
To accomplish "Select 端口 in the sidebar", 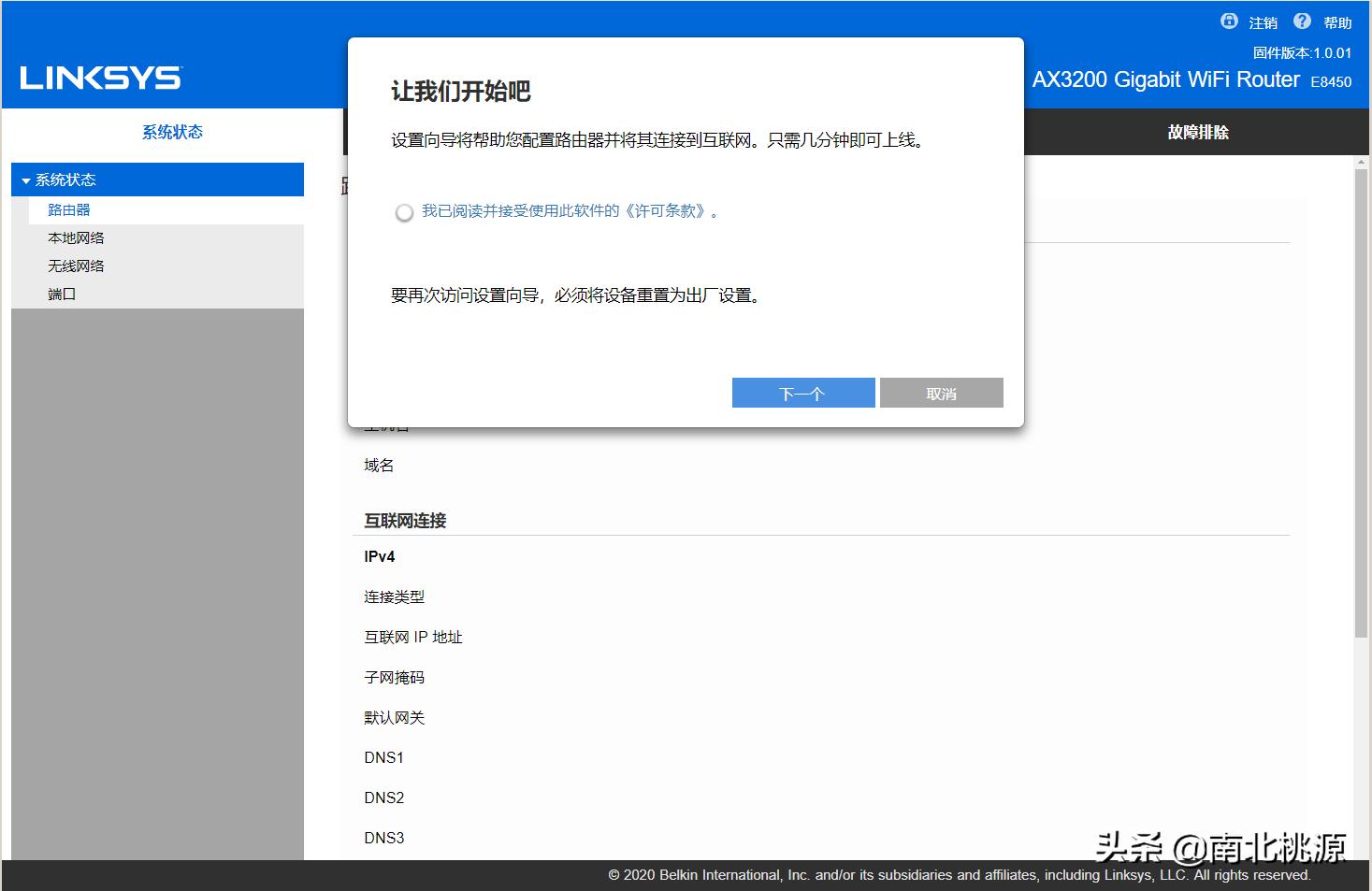I will click(61, 294).
